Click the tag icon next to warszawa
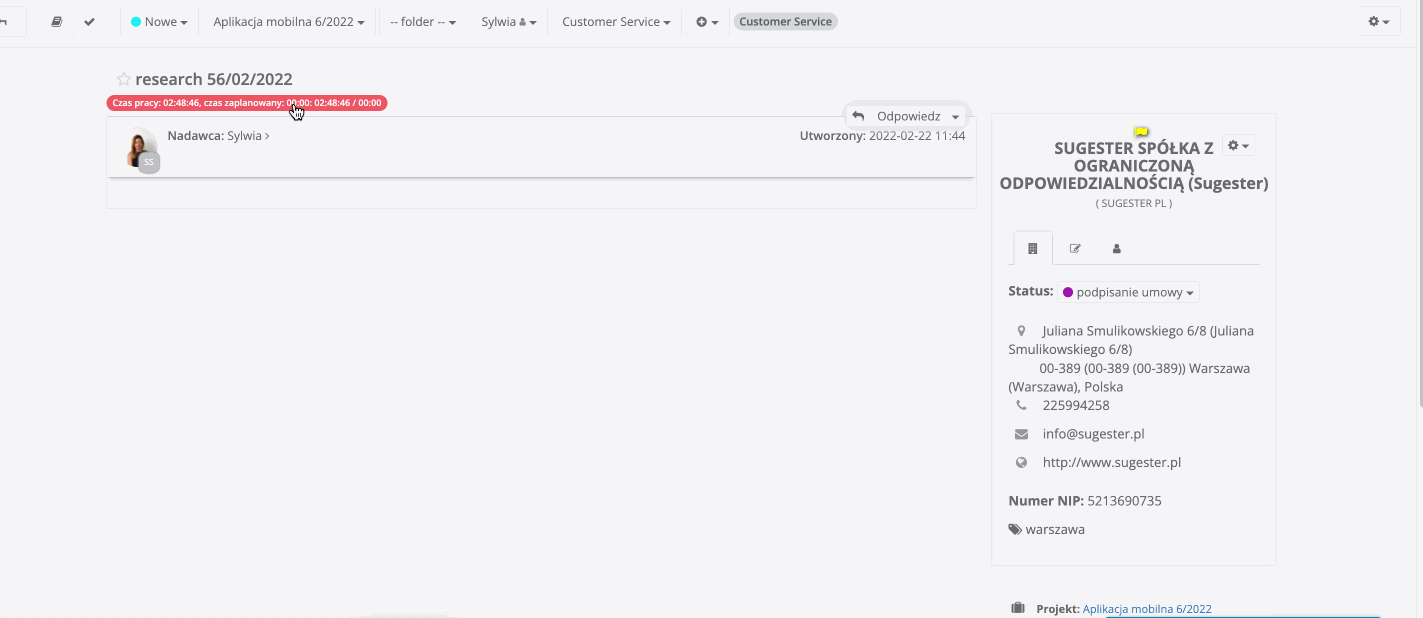The image size is (1423, 618). pyautogui.click(x=1015, y=529)
